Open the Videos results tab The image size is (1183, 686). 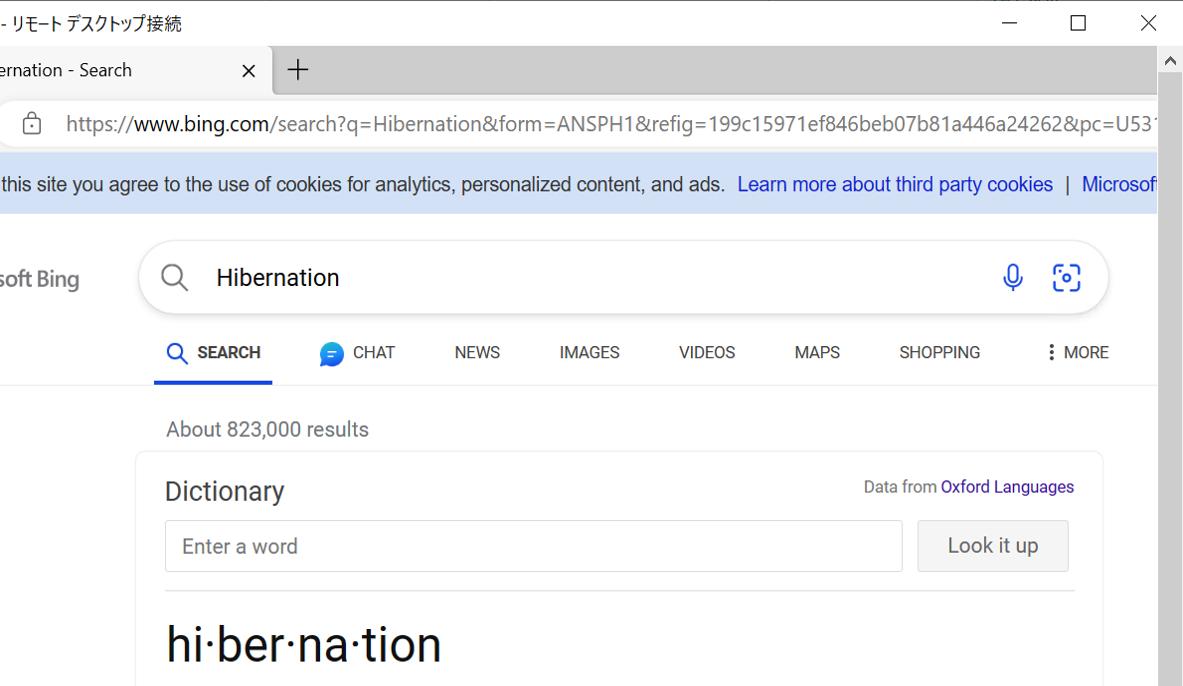tap(706, 352)
